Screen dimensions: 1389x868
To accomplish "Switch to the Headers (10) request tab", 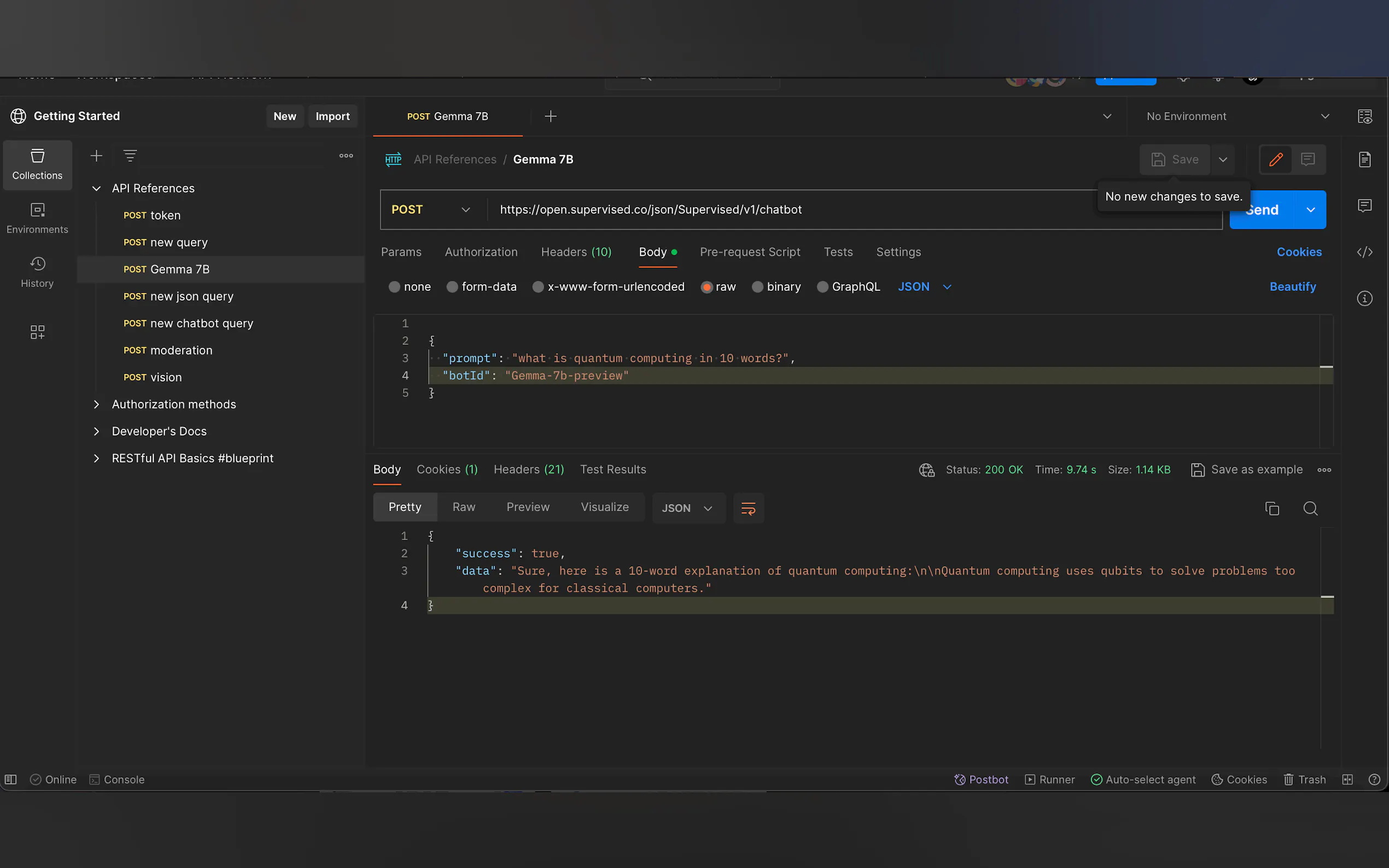I will coord(576,252).
